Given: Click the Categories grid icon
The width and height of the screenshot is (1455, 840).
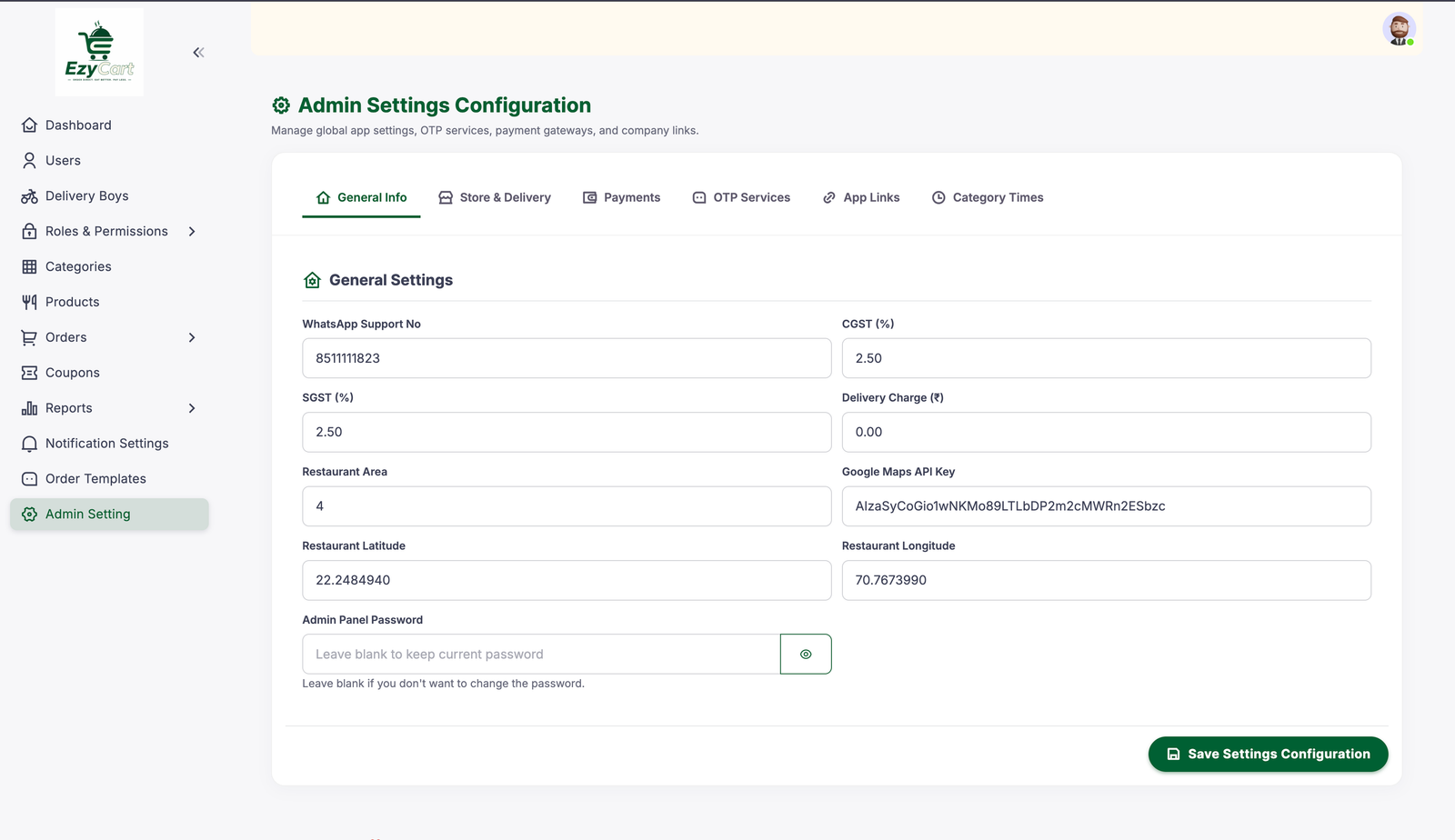Looking at the screenshot, I should [x=29, y=267].
